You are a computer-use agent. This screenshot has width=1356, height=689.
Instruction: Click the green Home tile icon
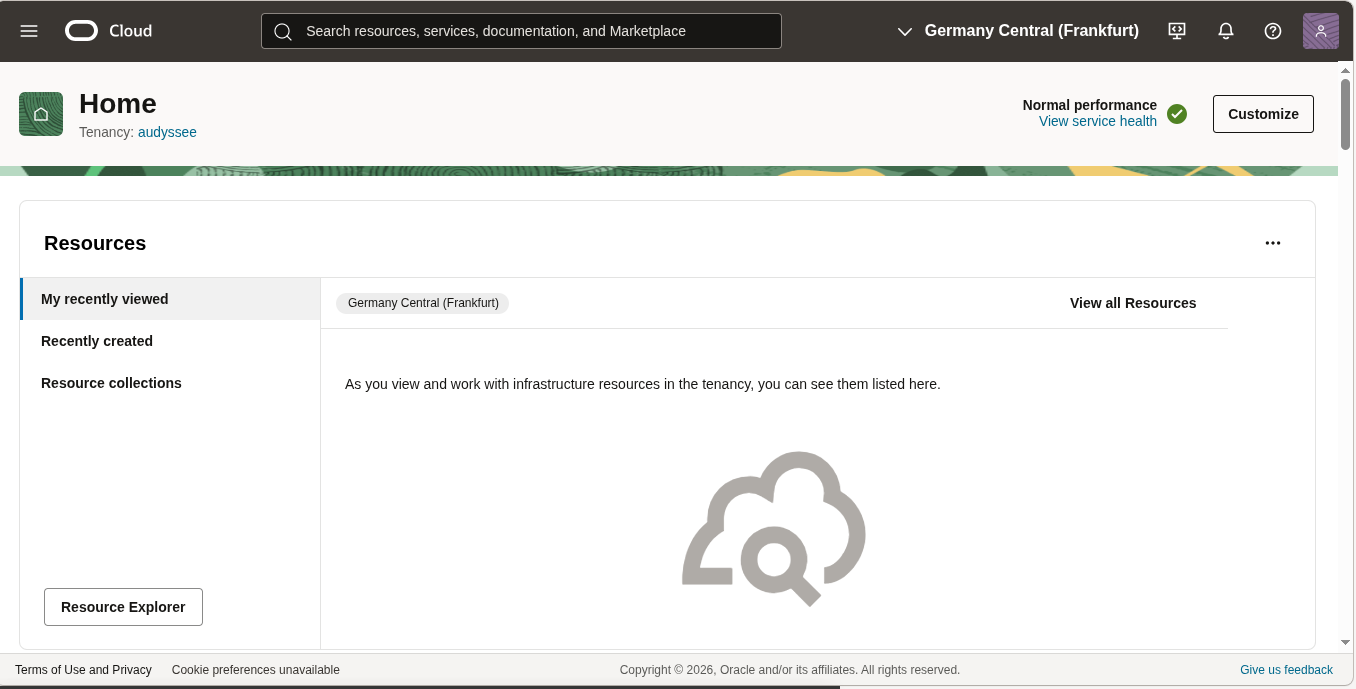[x=41, y=114]
